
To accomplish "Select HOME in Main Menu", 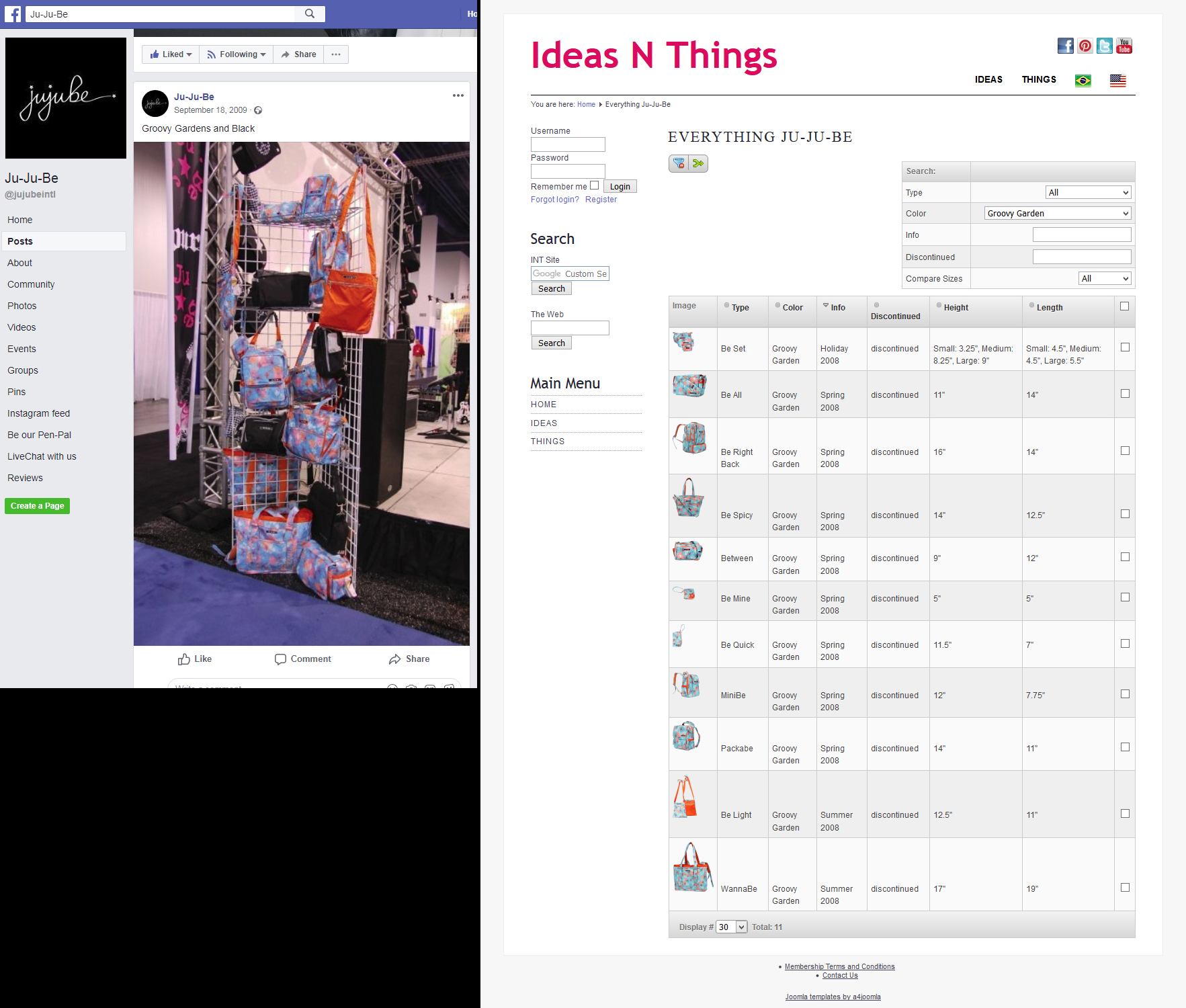I will pyautogui.click(x=544, y=405).
